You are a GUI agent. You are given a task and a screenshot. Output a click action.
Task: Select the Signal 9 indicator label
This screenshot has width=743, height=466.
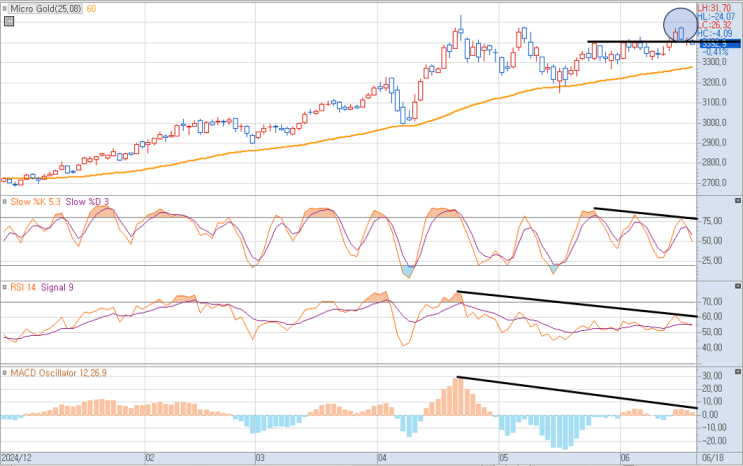57,287
